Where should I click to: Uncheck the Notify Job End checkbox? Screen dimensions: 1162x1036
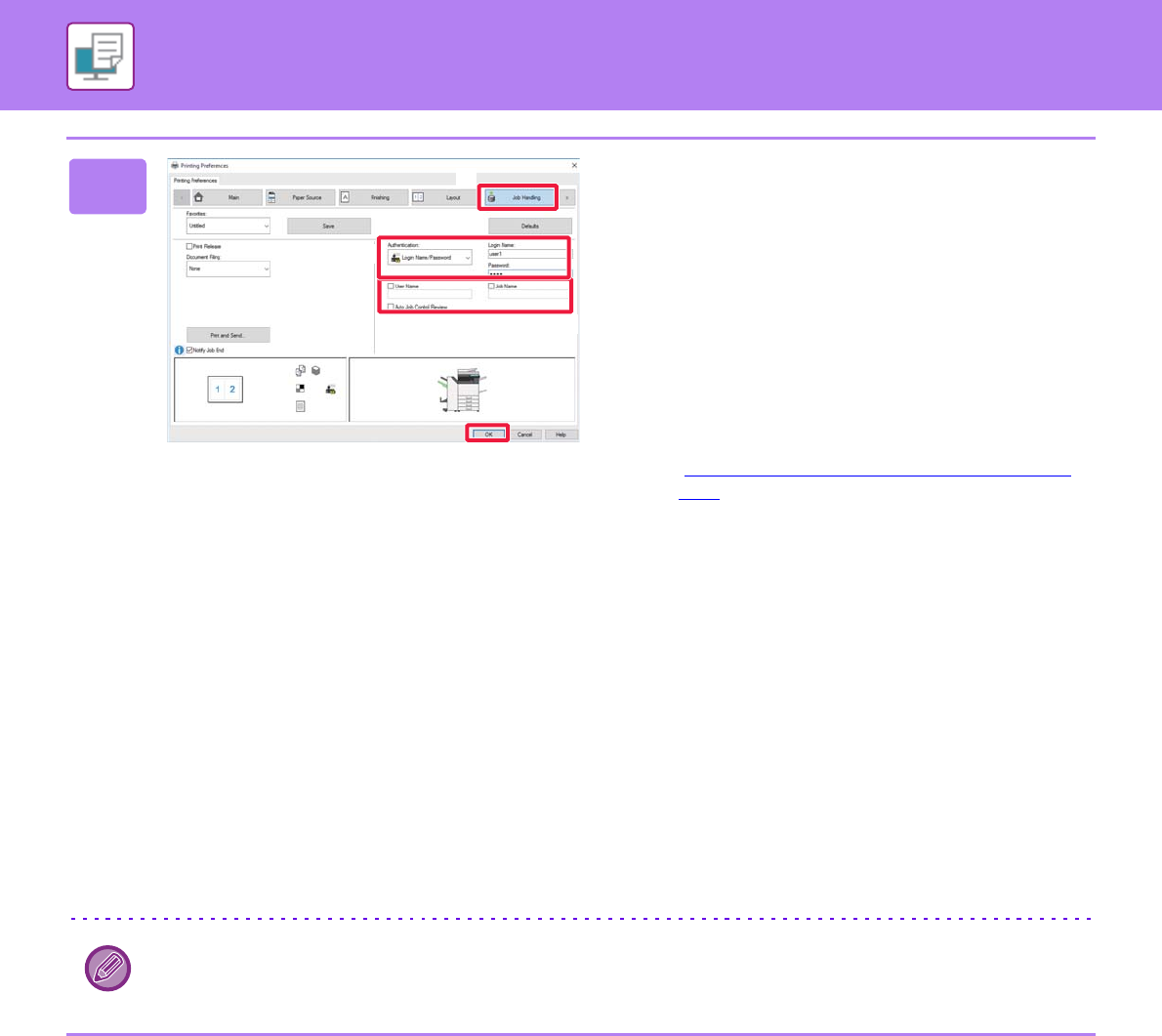pos(189,350)
